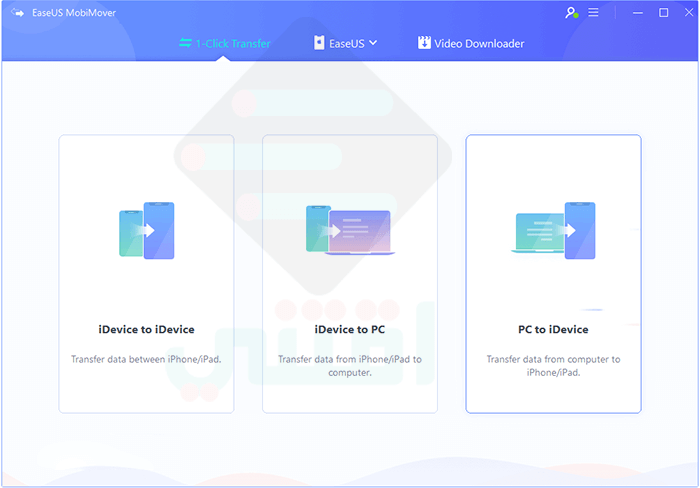This screenshot has width=700, height=488.
Task: Open the Video Downloader tab
Action: pos(471,43)
